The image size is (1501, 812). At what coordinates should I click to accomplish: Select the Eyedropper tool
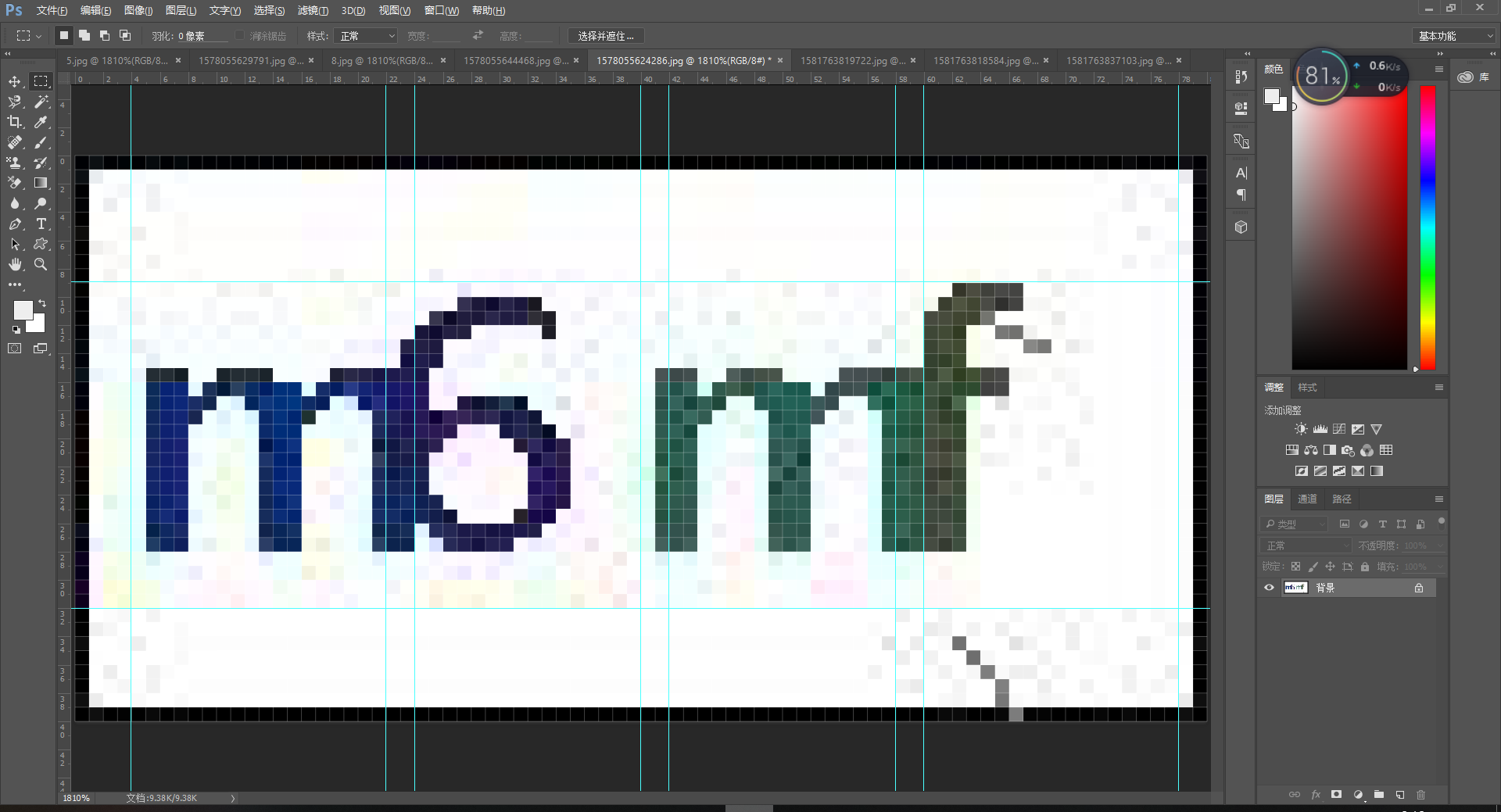[41, 122]
